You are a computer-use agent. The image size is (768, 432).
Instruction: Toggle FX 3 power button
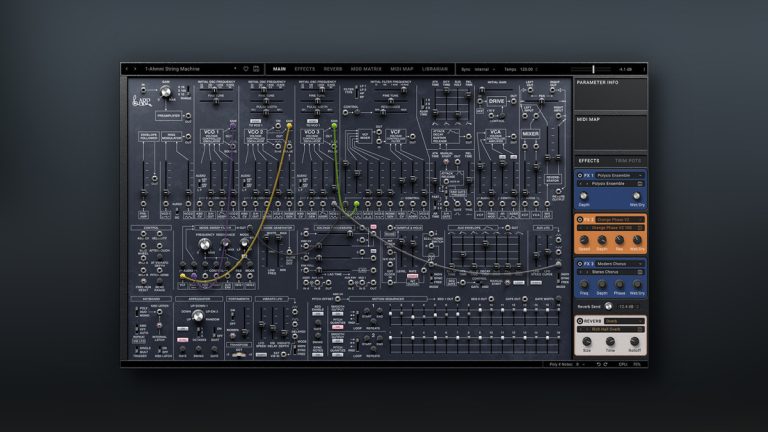pos(580,264)
